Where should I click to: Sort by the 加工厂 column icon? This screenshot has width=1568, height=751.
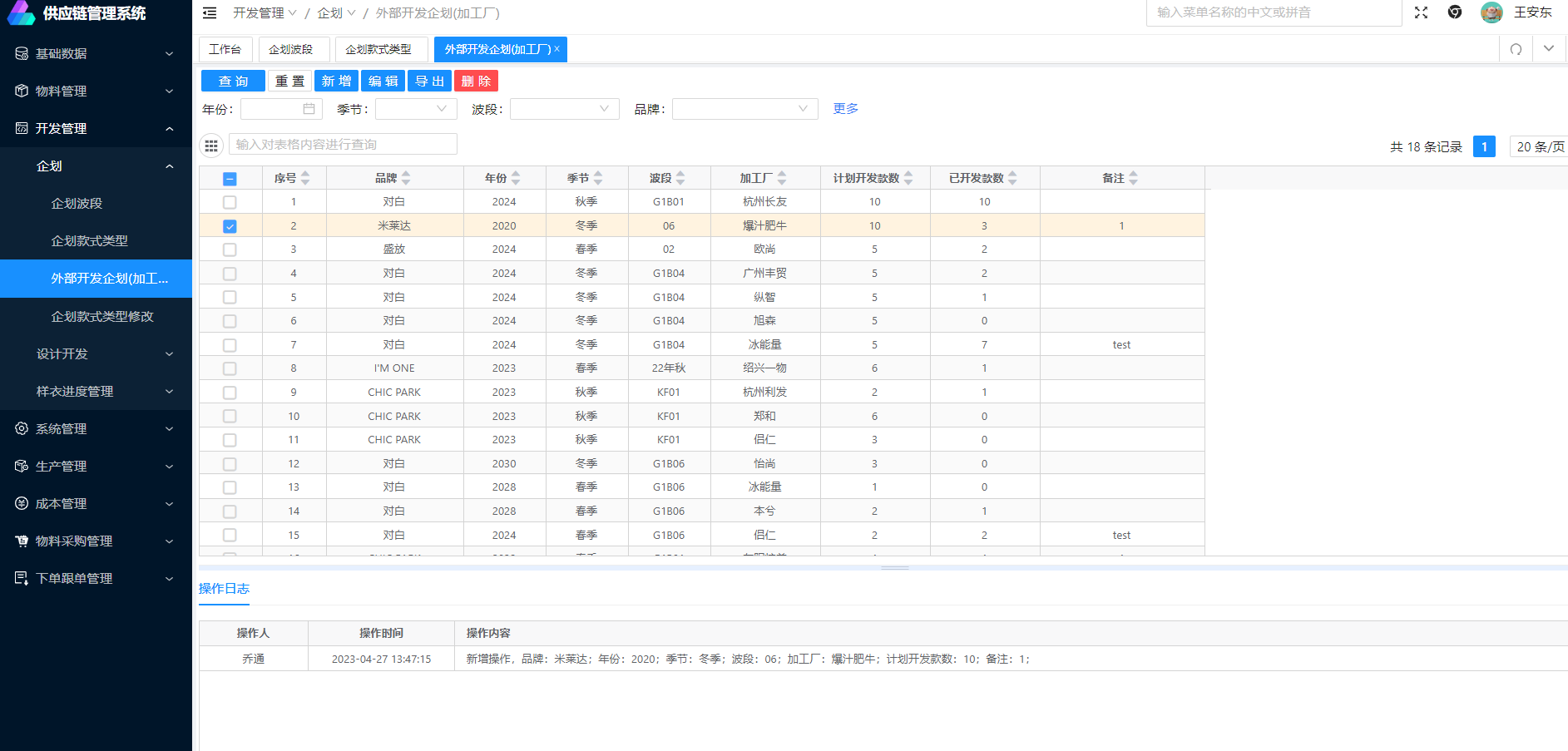pyautogui.click(x=782, y=178)
